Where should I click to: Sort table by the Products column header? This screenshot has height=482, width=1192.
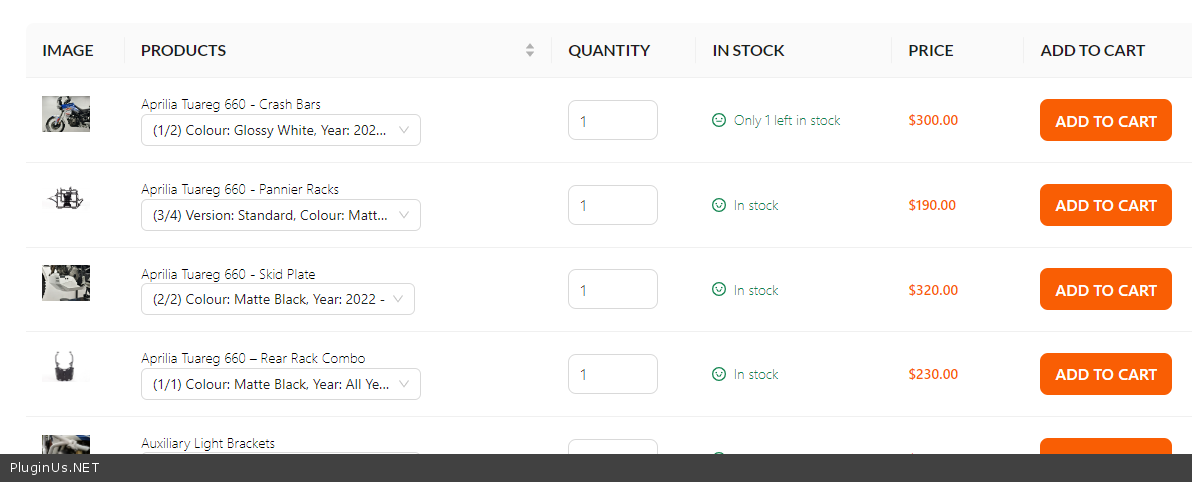[x=184, y=50]
